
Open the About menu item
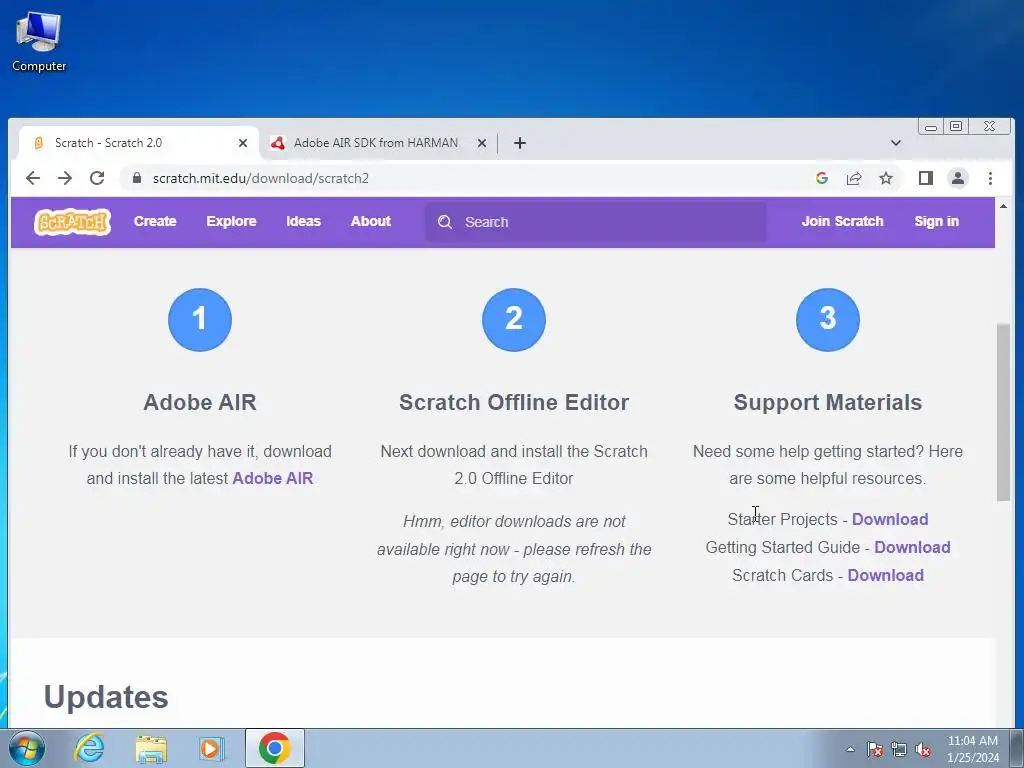click(371, 221)
